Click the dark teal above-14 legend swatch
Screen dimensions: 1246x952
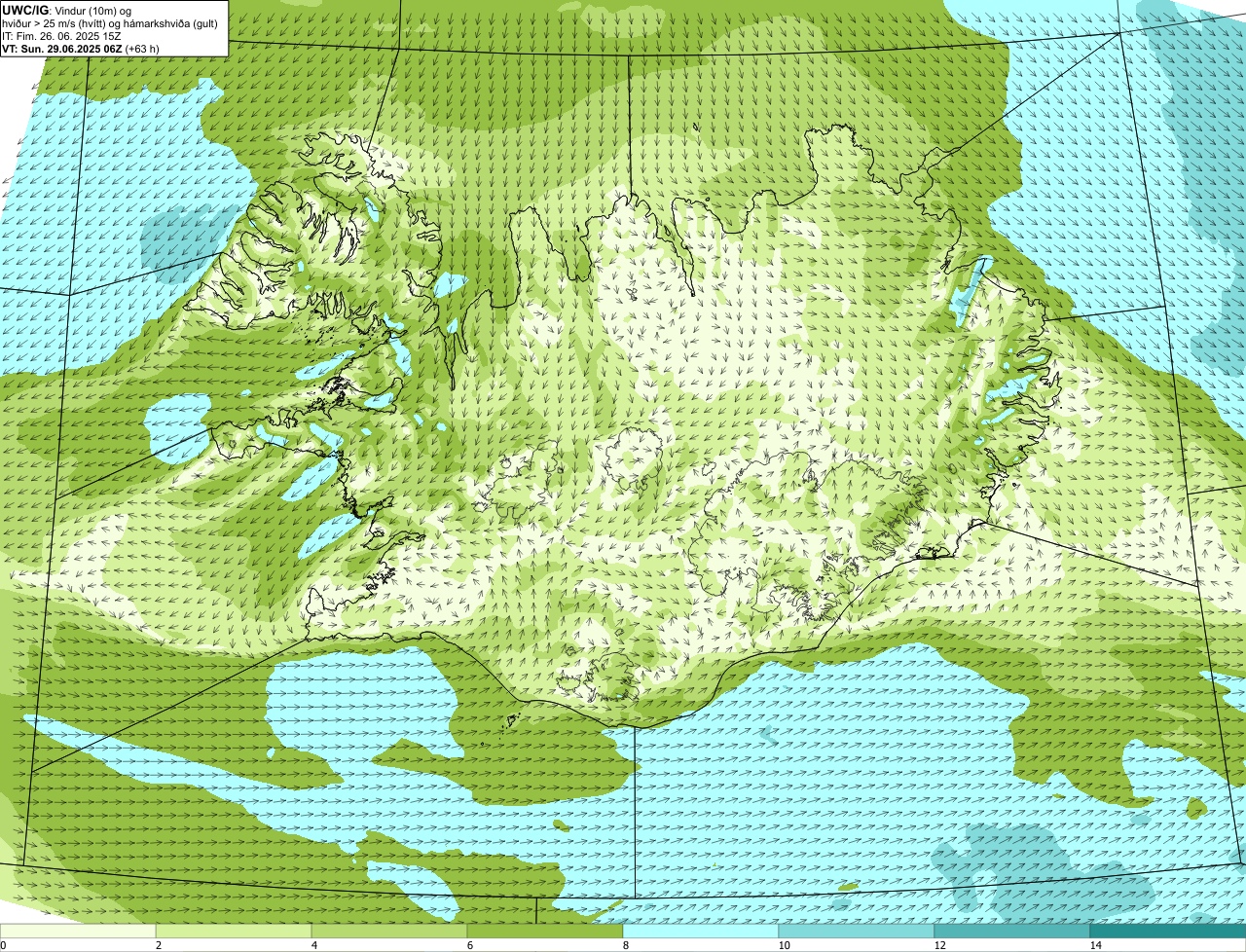point(1168,931)
